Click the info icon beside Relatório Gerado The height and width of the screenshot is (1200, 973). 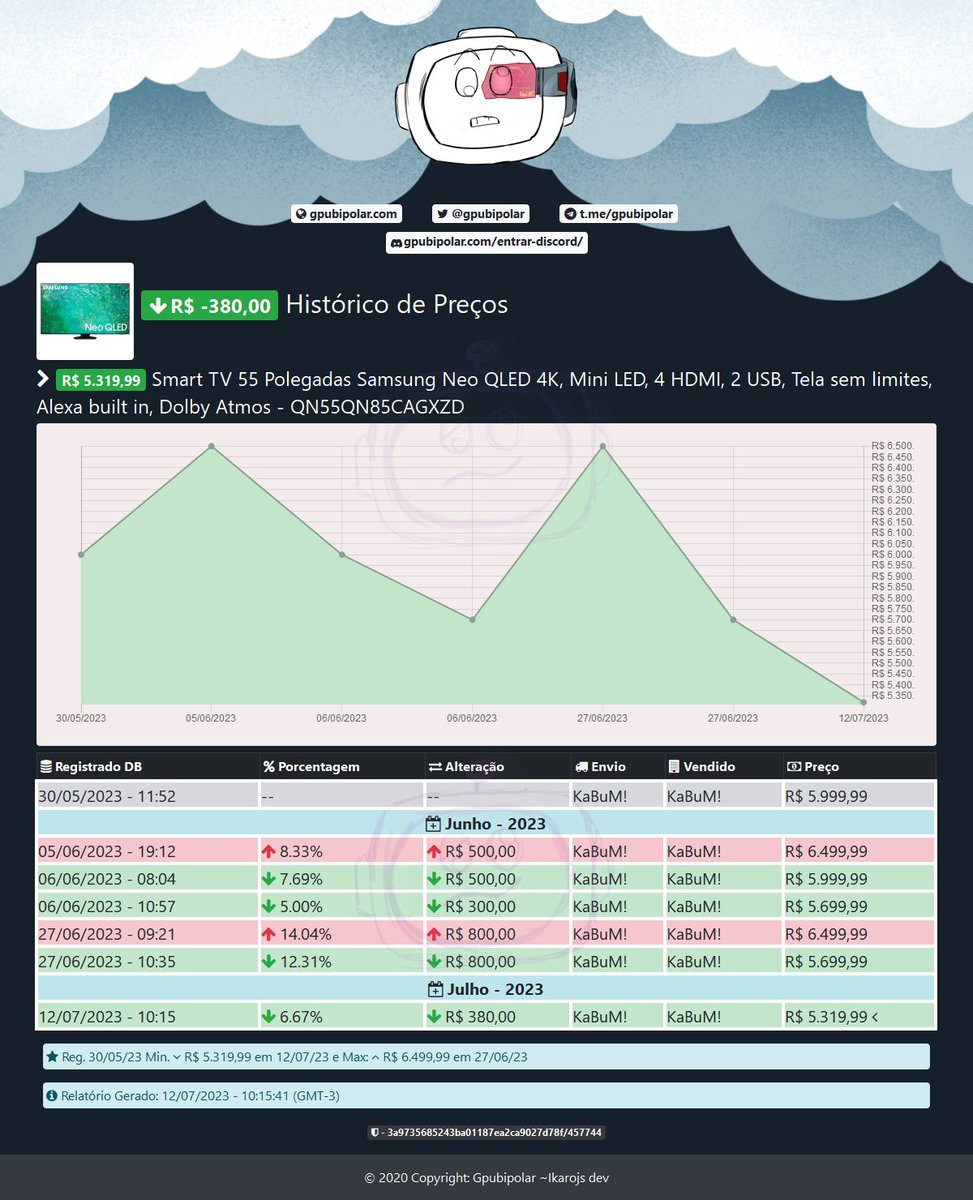(52, 1096)
